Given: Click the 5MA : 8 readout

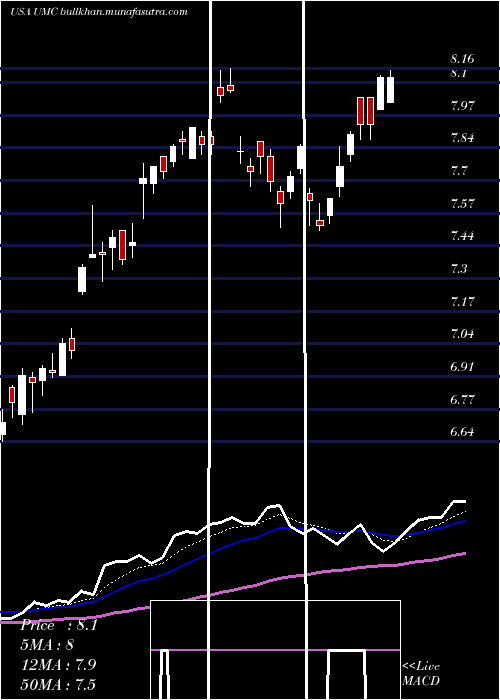Looking at the screenshot, I should point(47,645).
